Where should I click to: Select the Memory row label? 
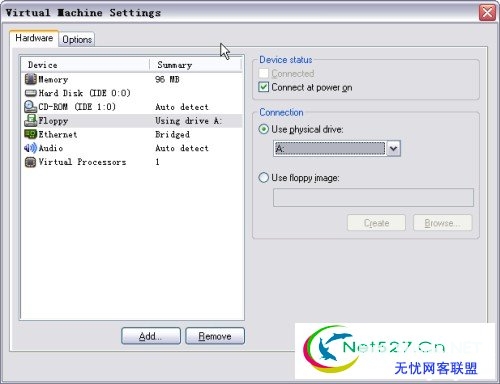pos(53,79)
